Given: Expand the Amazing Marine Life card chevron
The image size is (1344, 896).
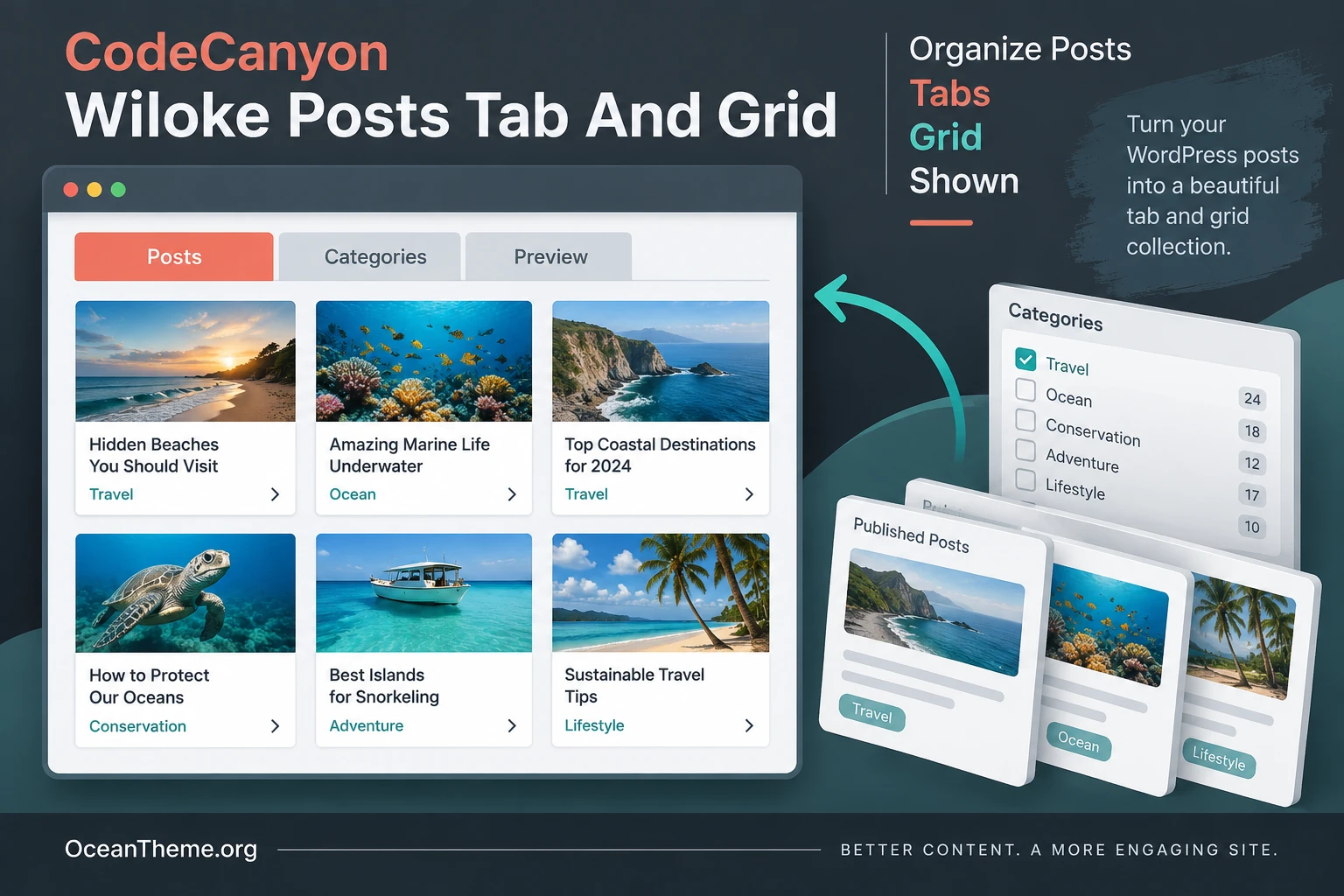Looking at the screenshot, I should 512,494.
